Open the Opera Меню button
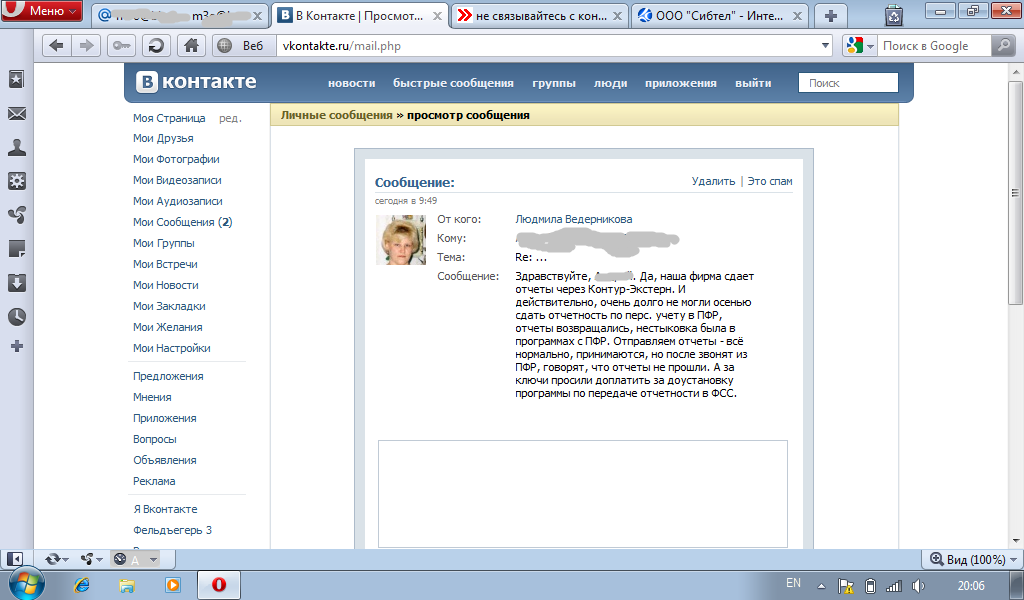1024x600 pixels. [x=42, y=12]
